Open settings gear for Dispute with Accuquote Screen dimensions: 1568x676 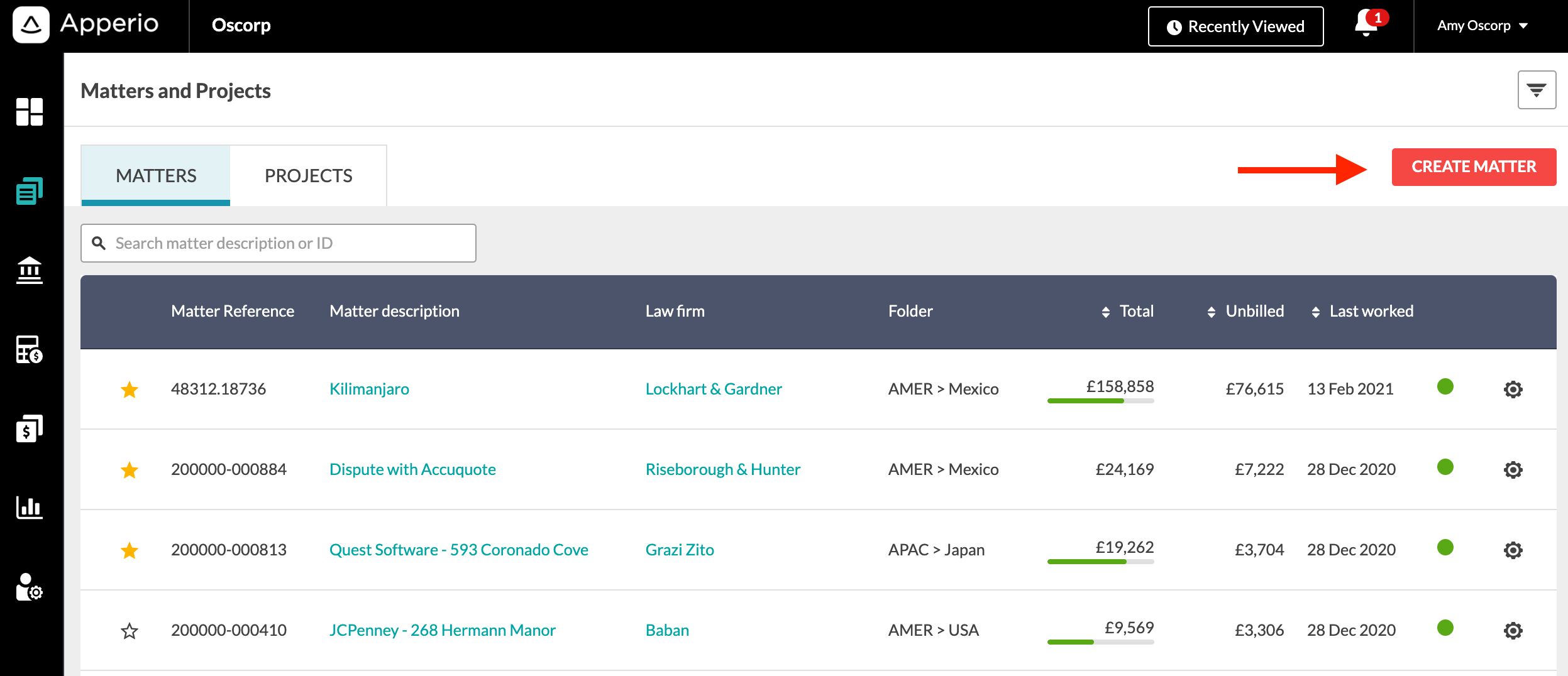[1513, 470]
